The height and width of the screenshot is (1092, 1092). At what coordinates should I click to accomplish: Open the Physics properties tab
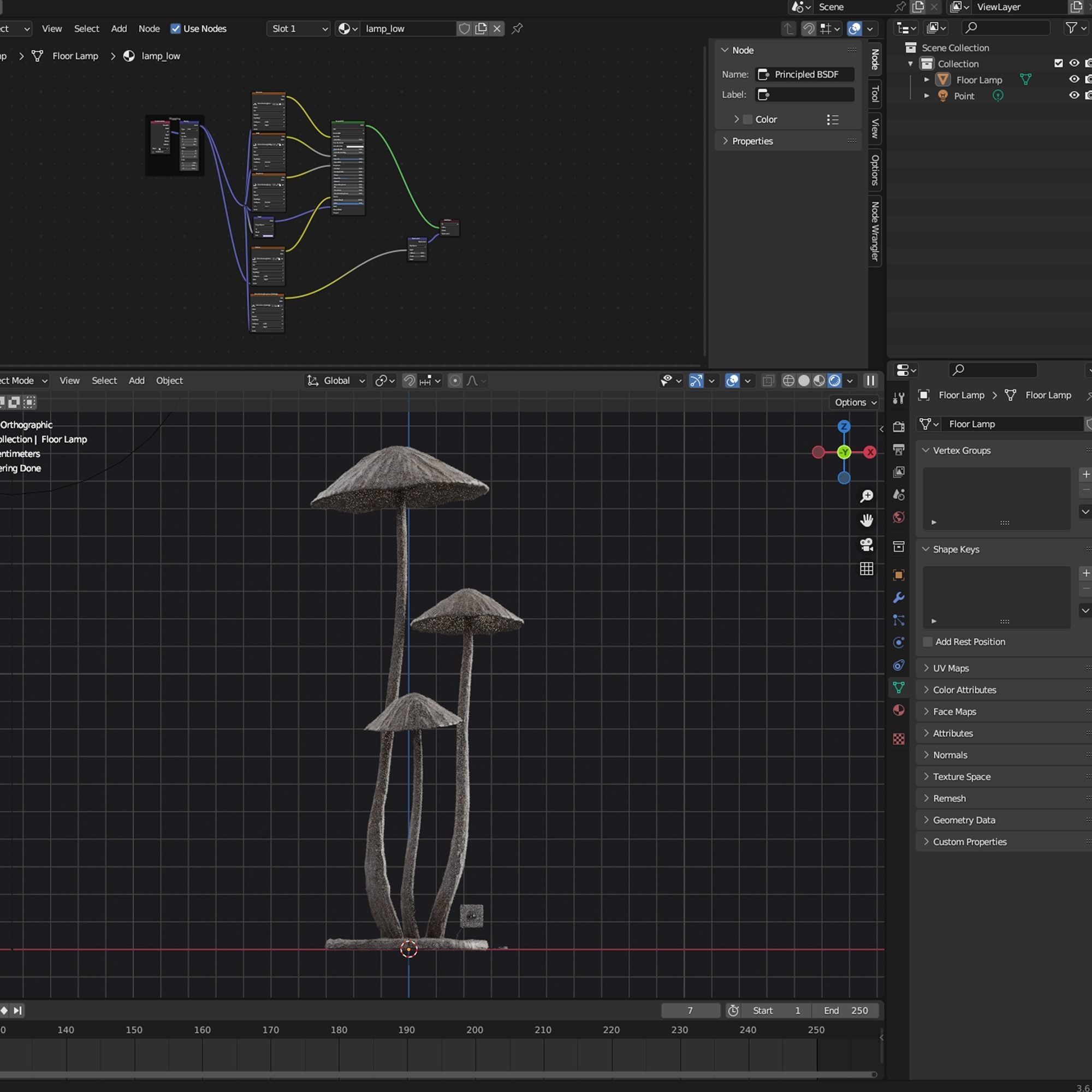tap(899, 643)
